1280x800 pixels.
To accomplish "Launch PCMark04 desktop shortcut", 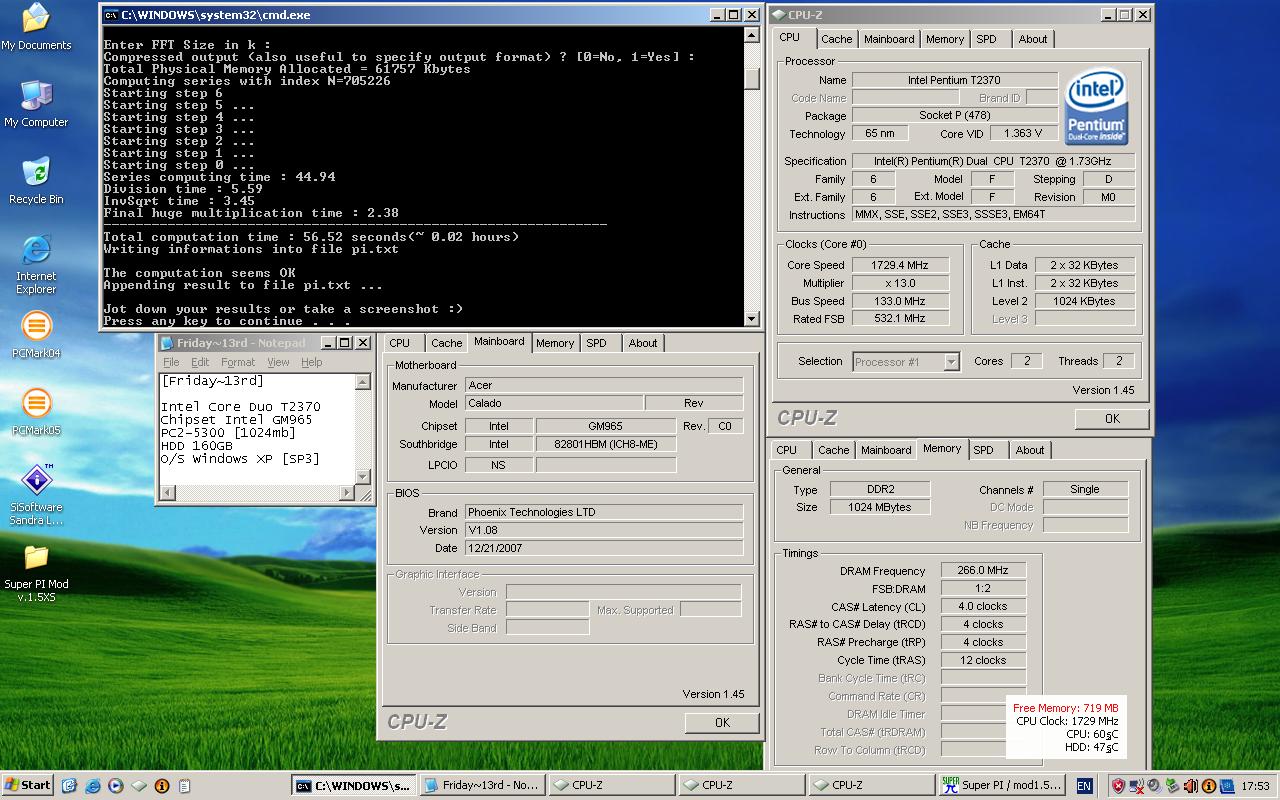I will coord(36,335).
